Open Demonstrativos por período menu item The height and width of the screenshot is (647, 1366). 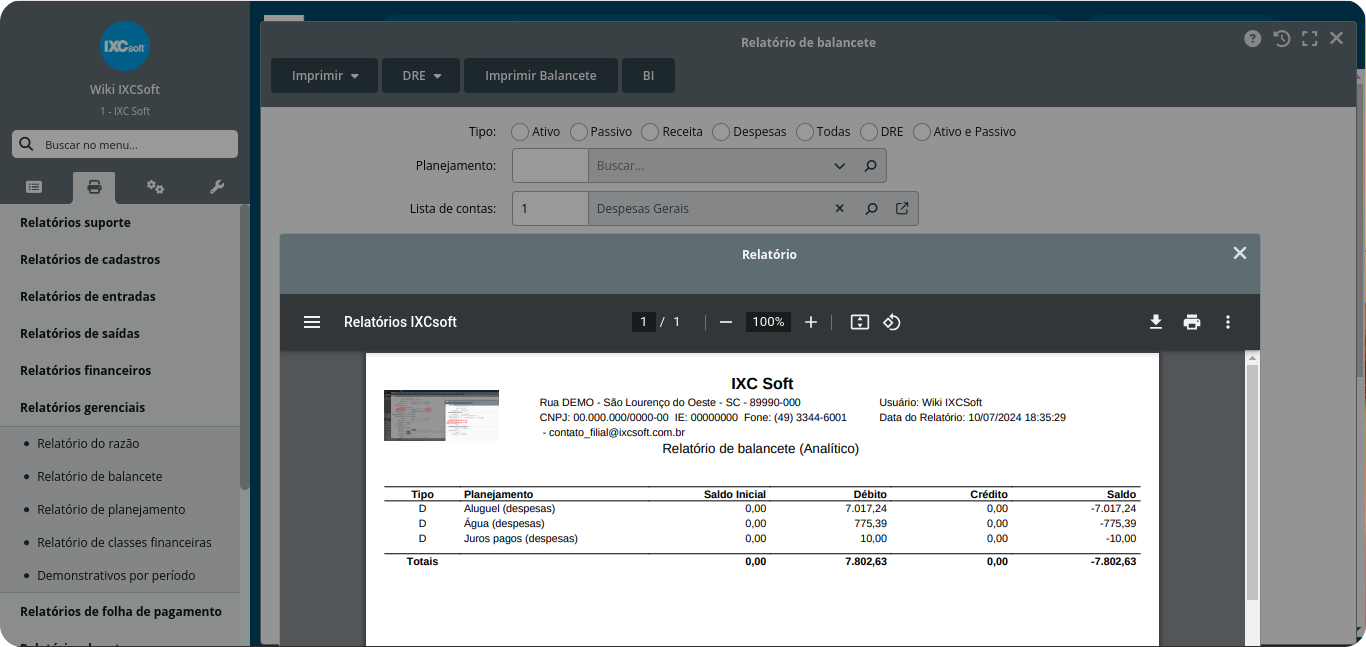[120, 575]
